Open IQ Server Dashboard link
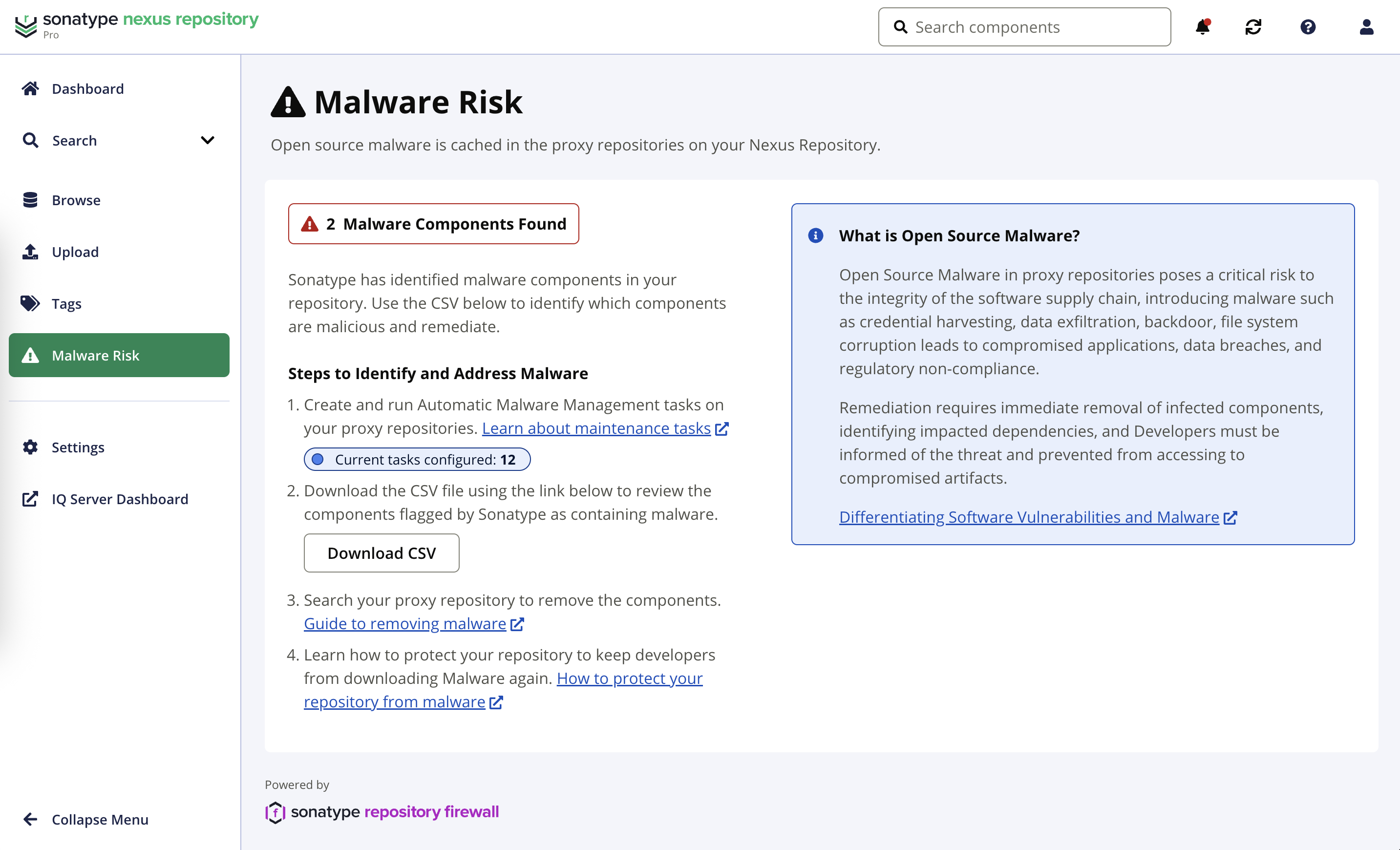 119,499
